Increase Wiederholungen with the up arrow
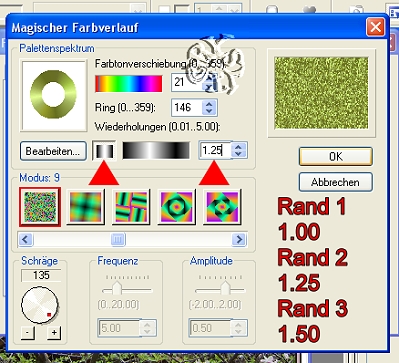 (238, 146)
